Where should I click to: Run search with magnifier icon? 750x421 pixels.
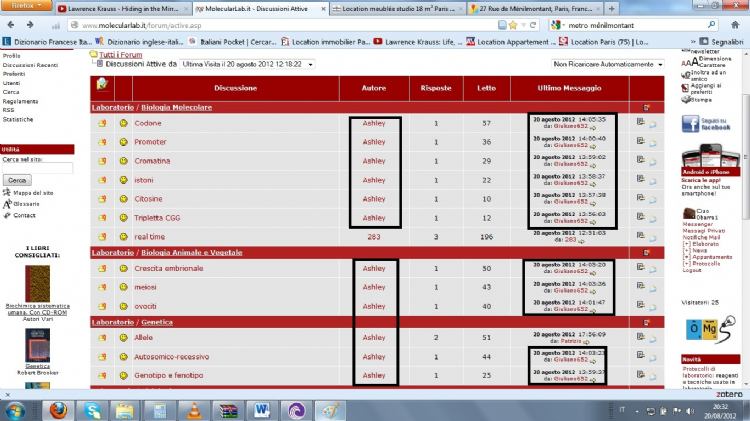(x=712, y=25)
